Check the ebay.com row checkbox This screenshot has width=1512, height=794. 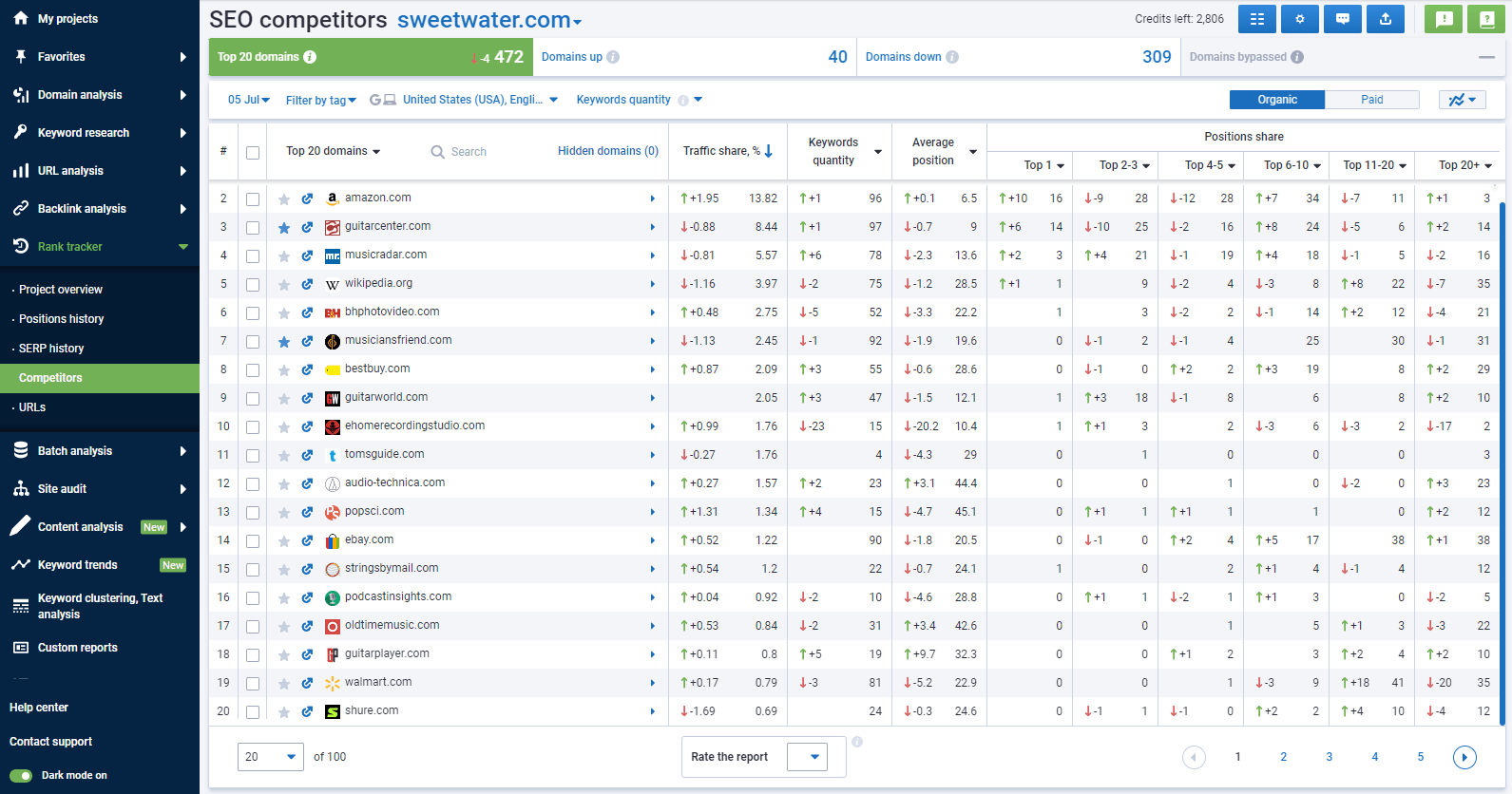[x=253, y=541]
